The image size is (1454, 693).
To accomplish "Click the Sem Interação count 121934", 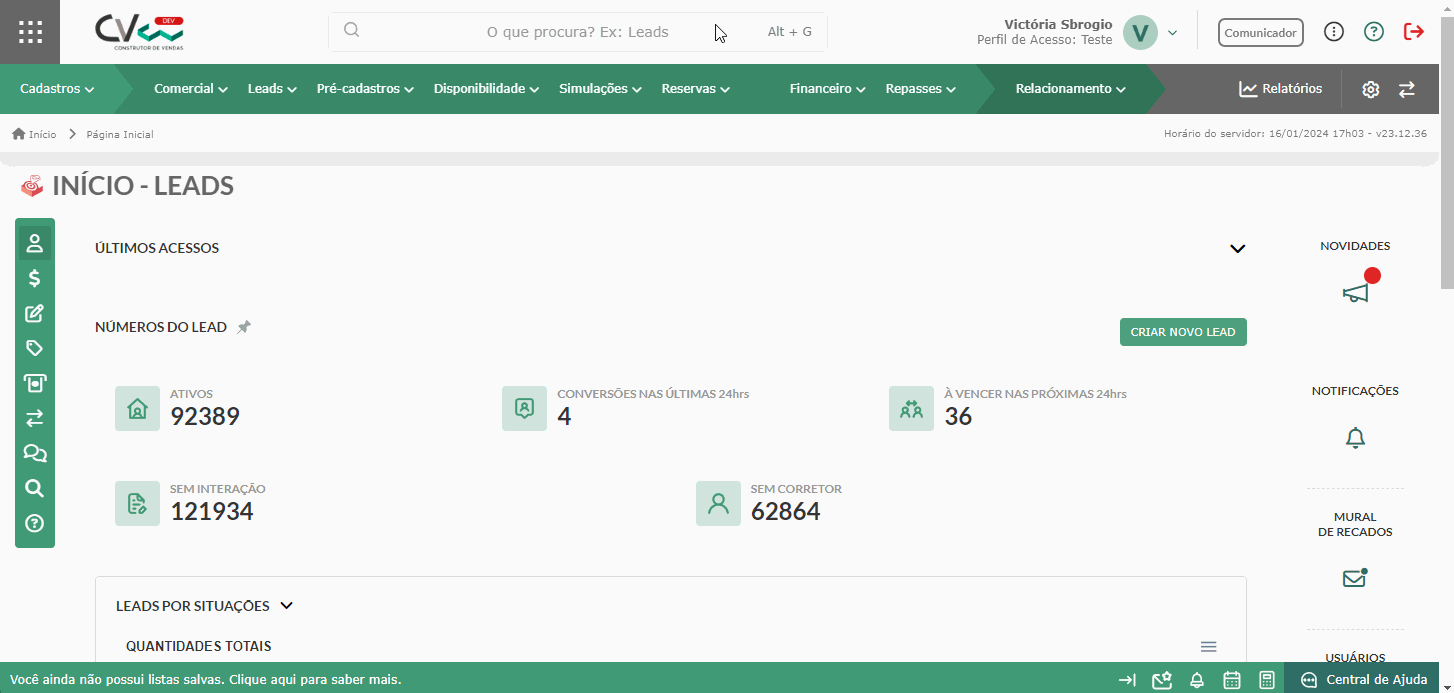I will point(212,511).
